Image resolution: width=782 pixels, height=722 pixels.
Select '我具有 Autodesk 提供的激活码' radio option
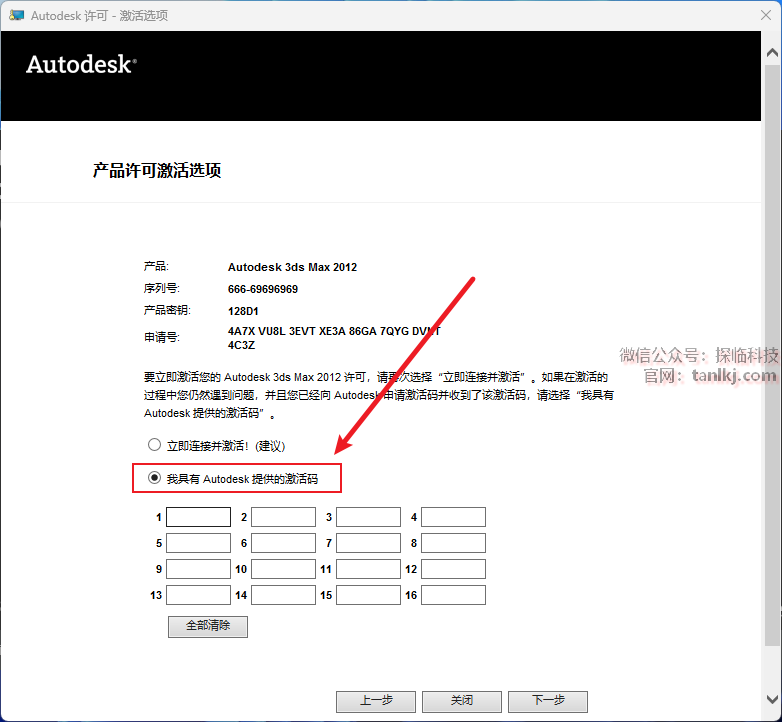pyautogui.click(x=154, y=478)
